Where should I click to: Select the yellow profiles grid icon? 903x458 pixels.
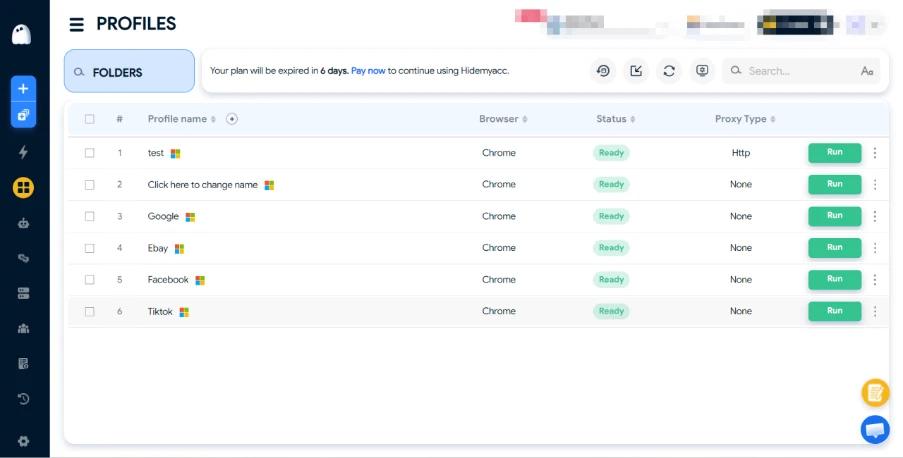point(23,187)
